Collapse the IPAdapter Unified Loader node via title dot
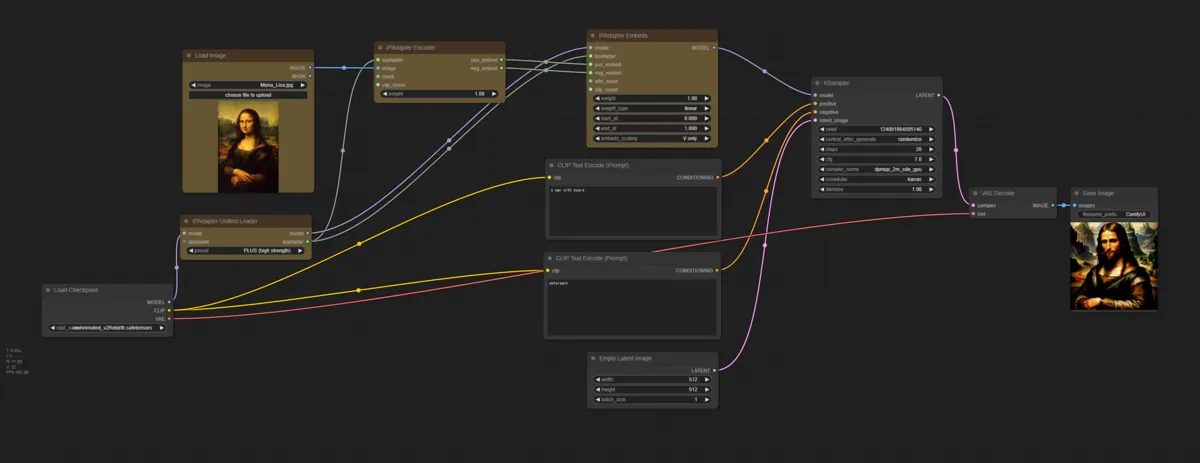This screenshot has width=1200, height=463. (187, 221)
